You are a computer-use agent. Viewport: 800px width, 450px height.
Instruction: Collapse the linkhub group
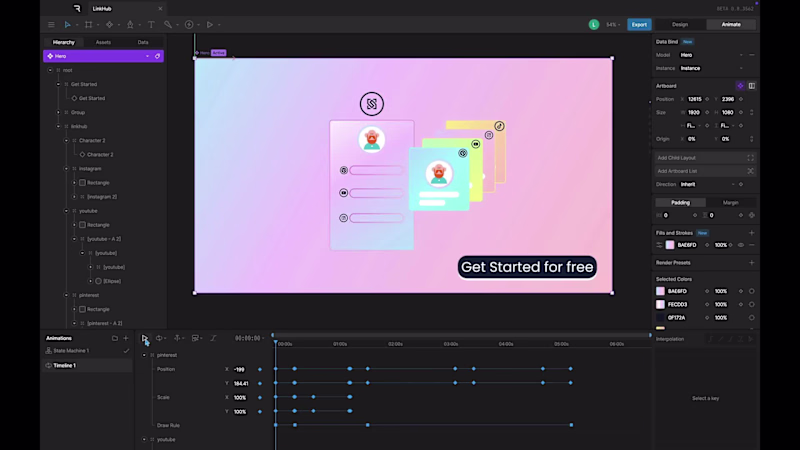tap(58, 127)
